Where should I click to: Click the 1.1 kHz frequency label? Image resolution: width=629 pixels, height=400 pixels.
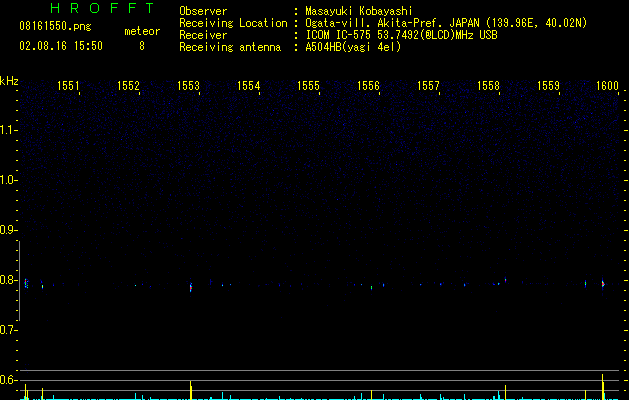[8, 130]
